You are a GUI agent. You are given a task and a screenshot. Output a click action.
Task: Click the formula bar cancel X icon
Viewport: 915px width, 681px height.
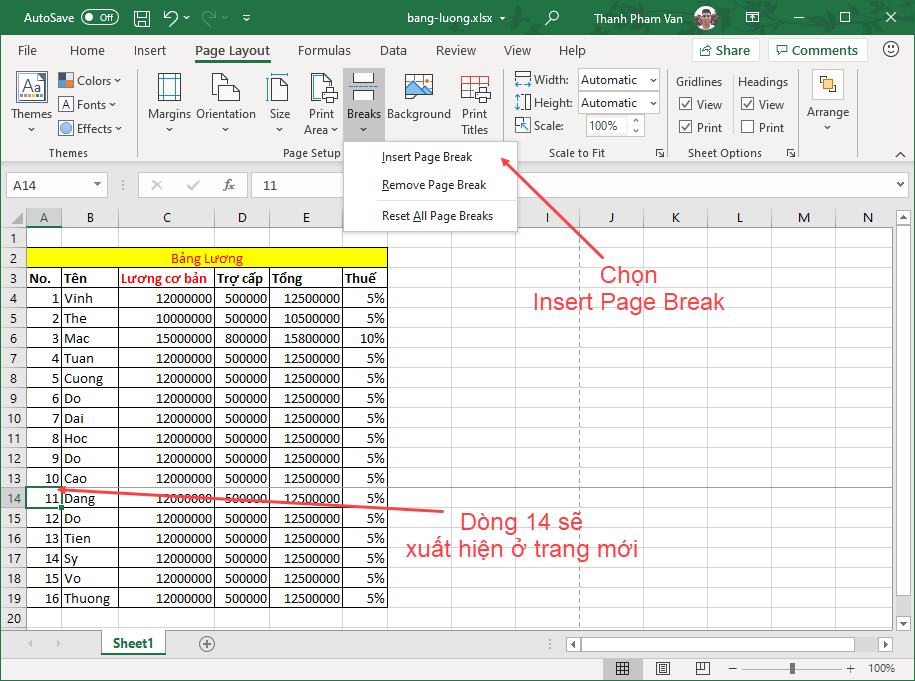click(x=156, y=185)
